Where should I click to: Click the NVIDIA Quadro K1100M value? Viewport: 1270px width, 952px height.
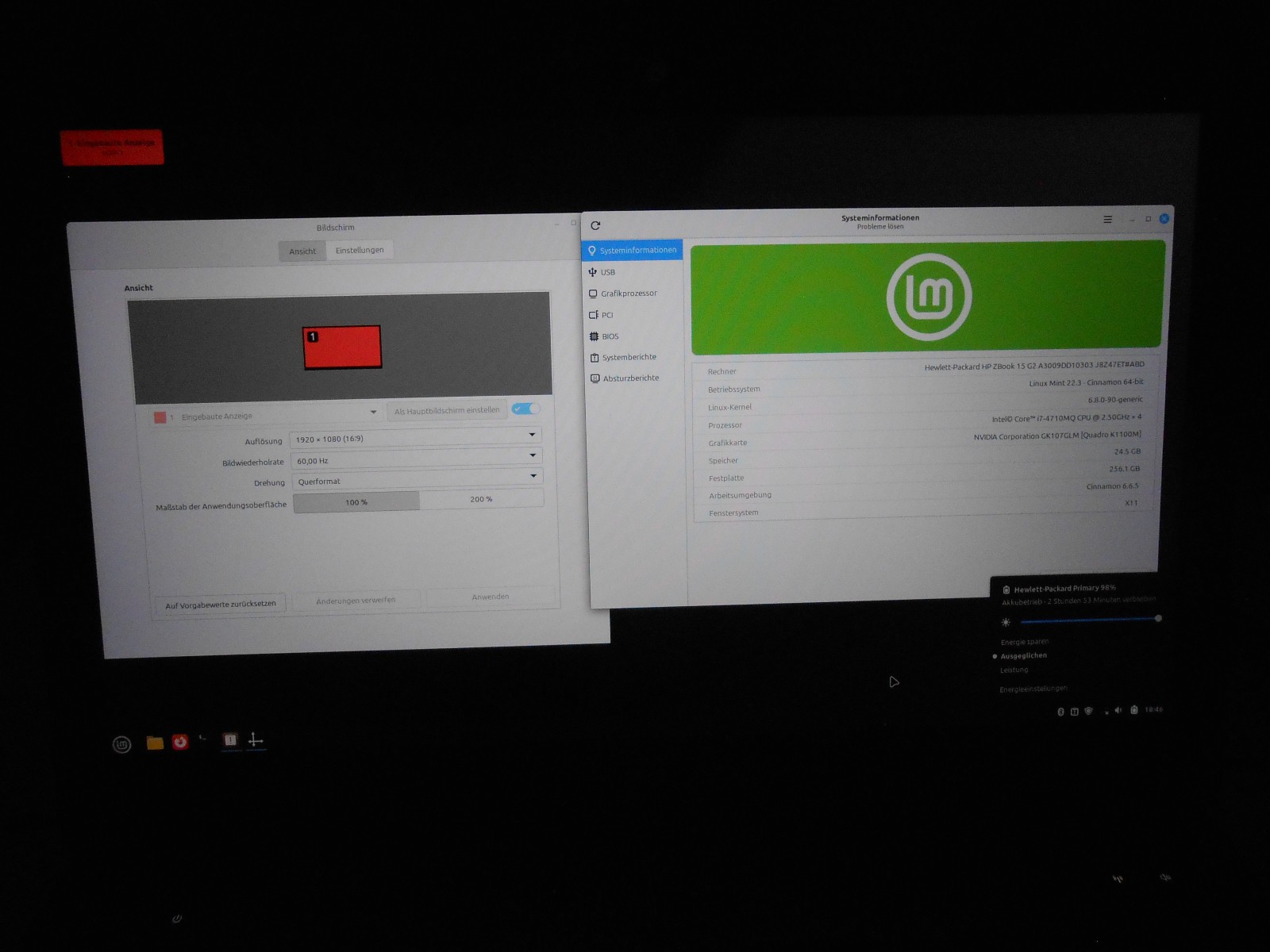[x=1057, y=436]
